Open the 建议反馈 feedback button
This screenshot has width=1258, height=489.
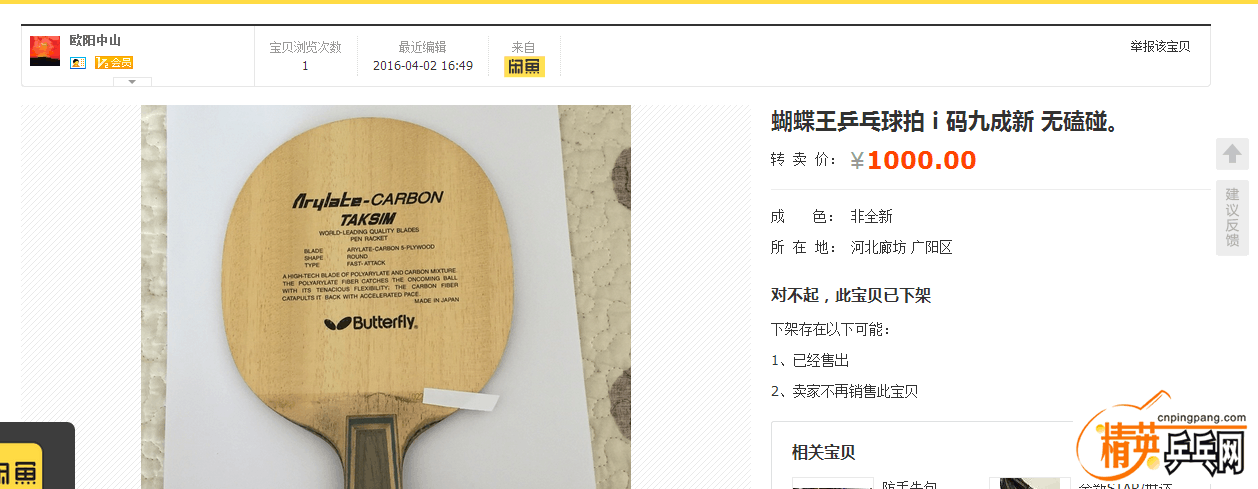[x=1232, y=218]
